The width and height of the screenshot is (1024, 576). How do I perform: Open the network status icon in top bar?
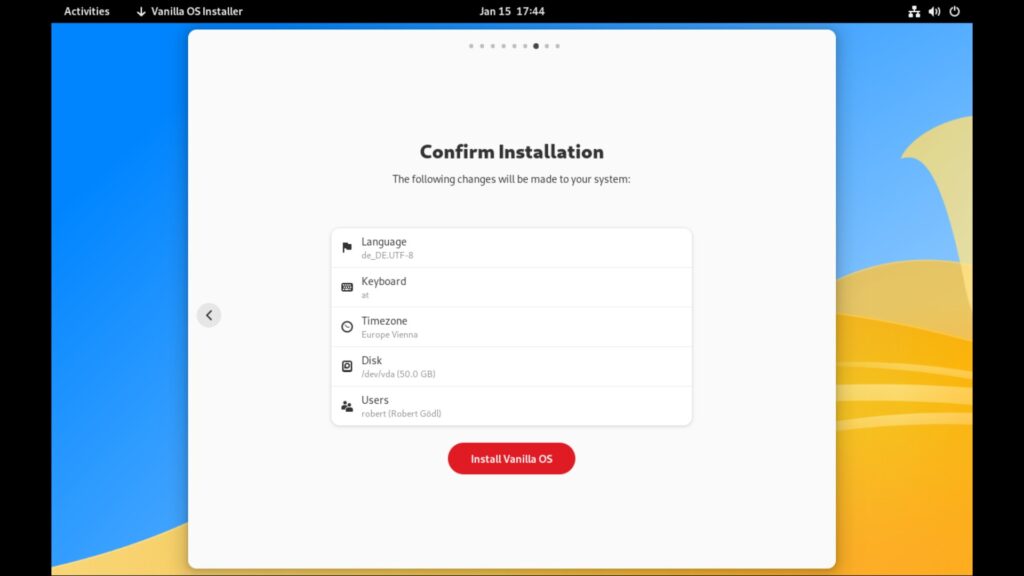[x=914, y=11]
